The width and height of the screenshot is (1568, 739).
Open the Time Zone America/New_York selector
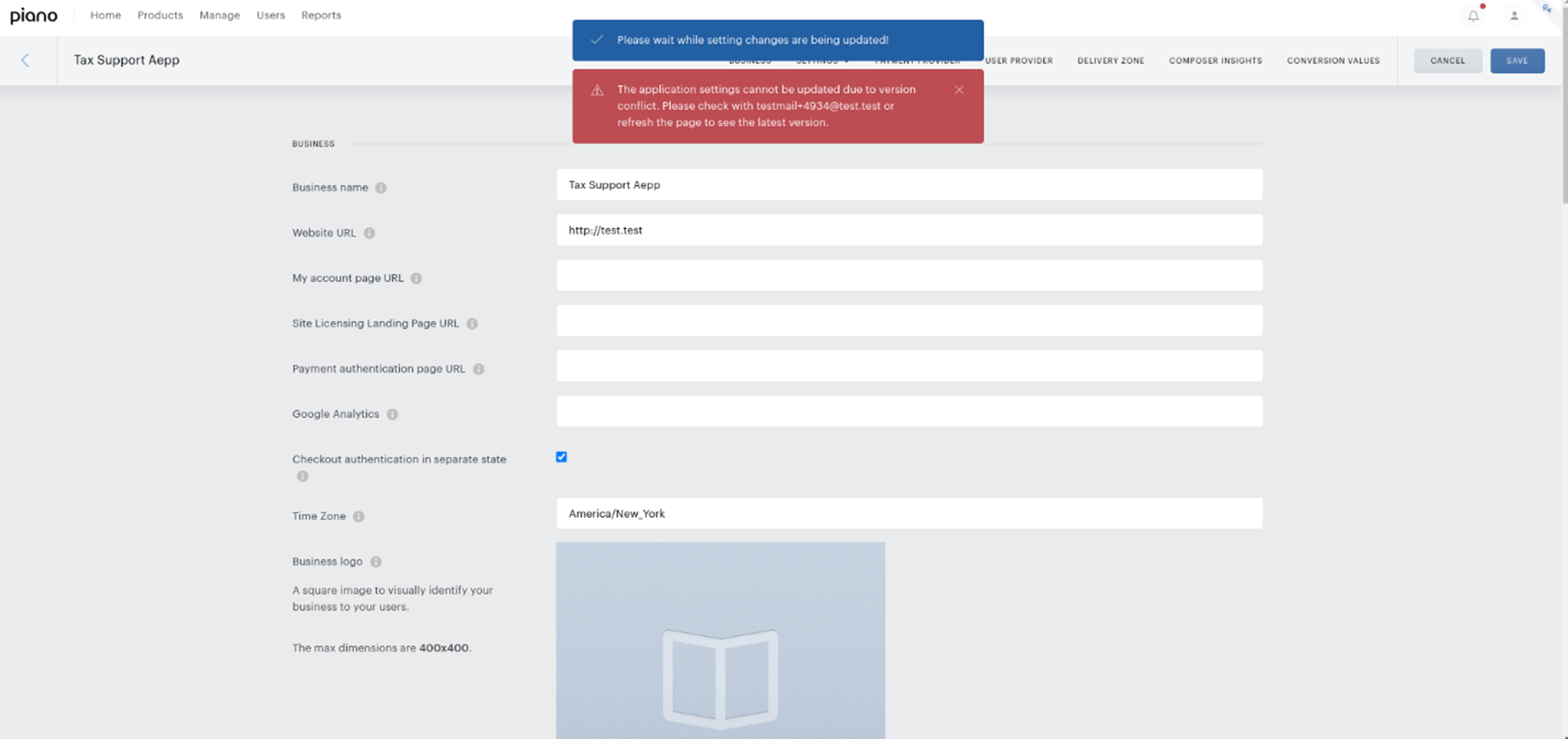point(910,514)
